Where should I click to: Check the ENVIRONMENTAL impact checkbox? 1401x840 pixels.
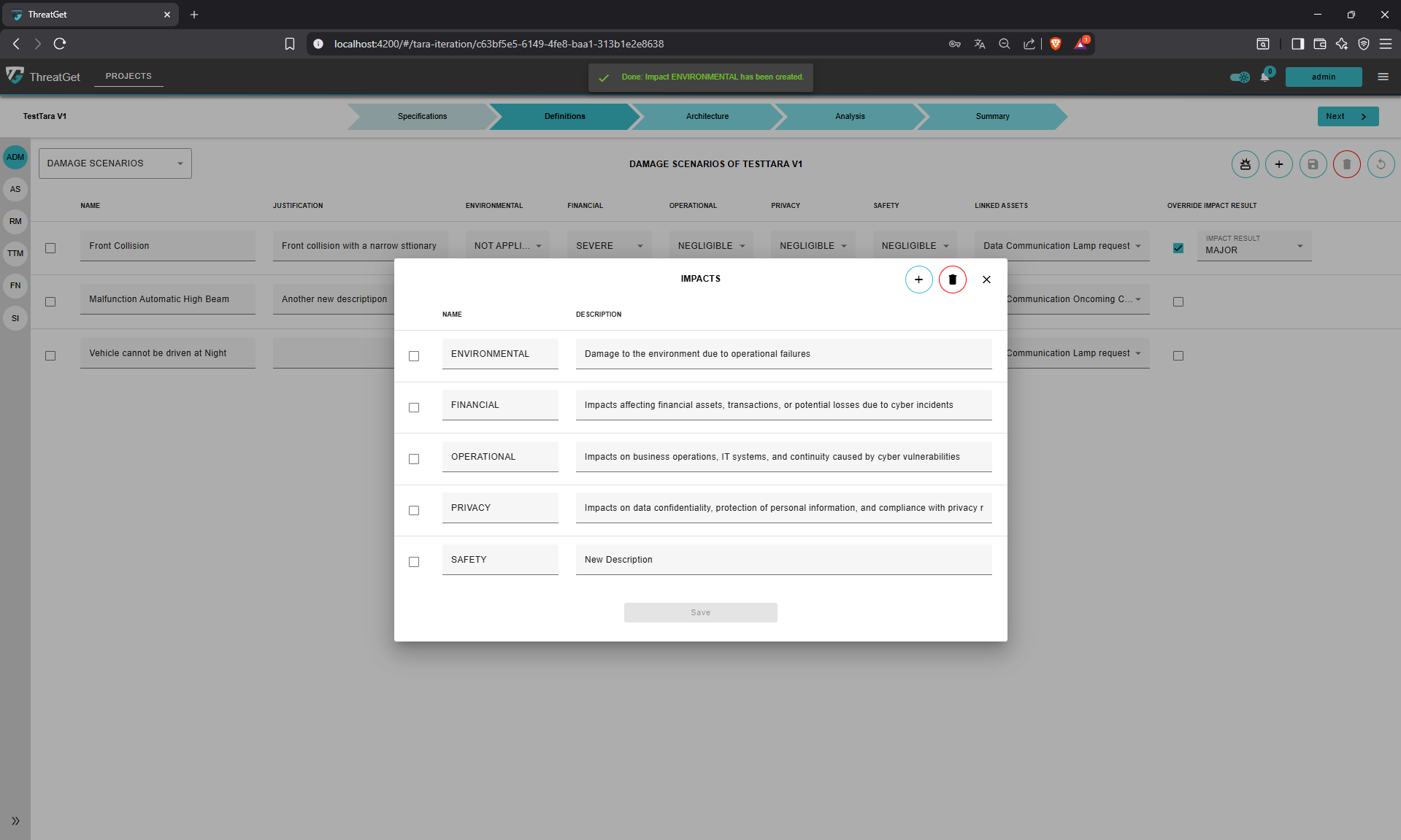pos(414,356)
